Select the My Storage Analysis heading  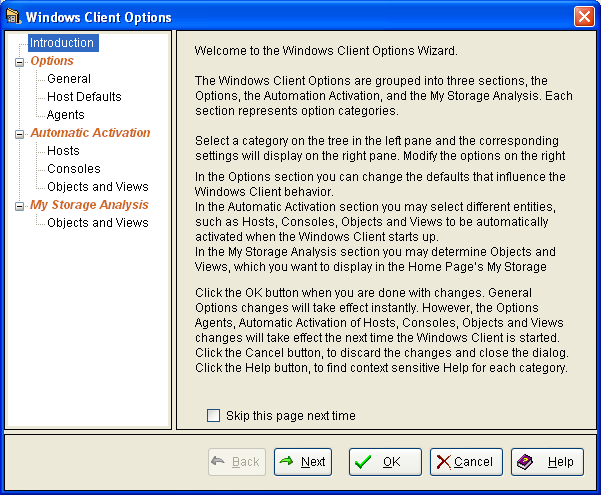89,205
